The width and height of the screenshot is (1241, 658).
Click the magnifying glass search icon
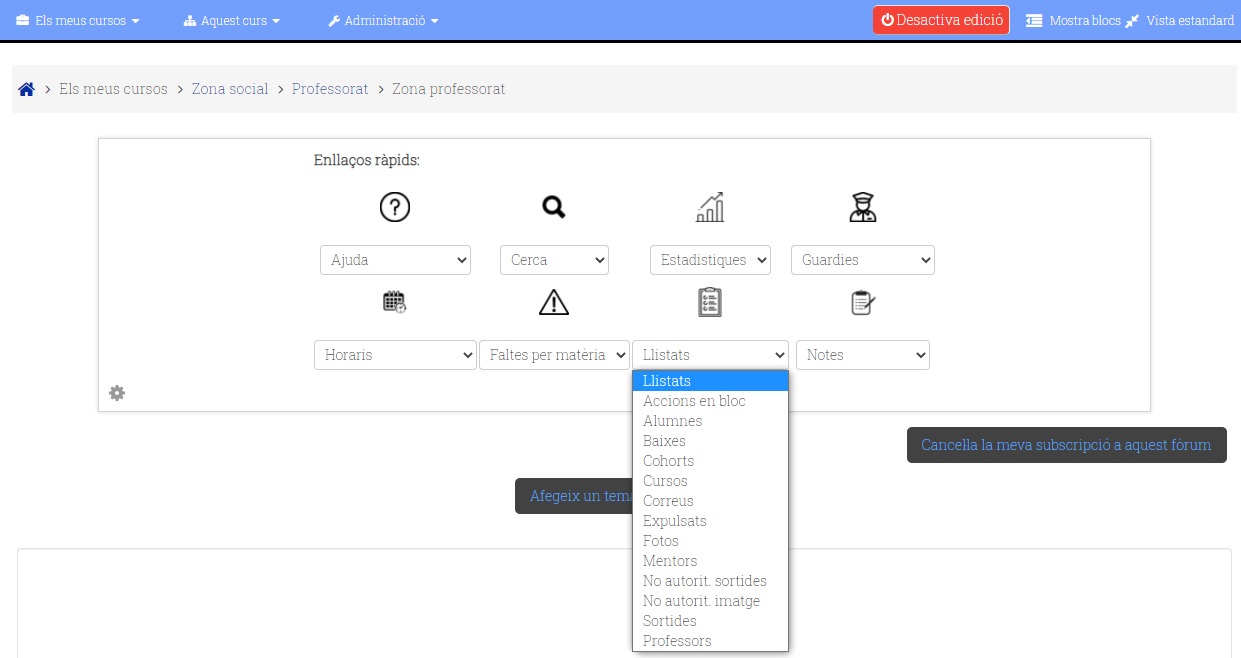click(554, 207)
